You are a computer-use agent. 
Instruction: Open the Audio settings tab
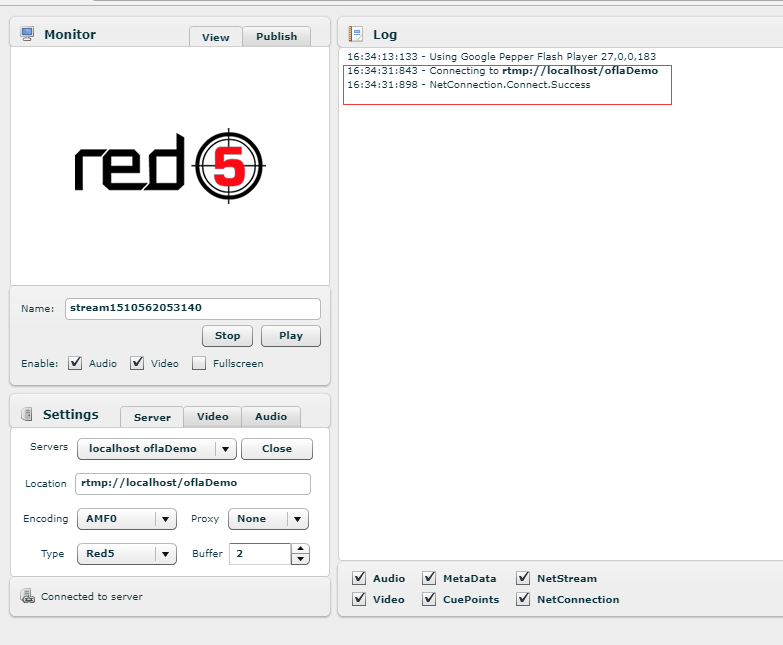click(x=271, y=416)
